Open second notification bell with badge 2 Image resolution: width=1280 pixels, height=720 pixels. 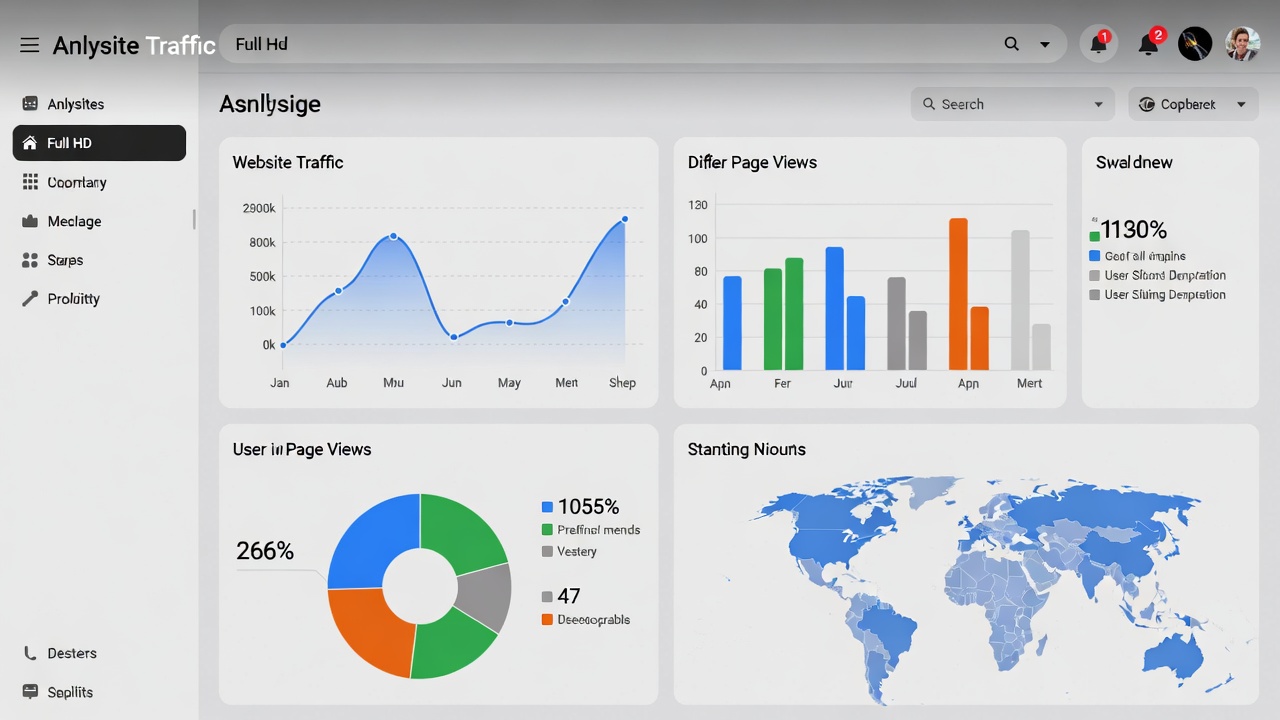[1148, 44]
